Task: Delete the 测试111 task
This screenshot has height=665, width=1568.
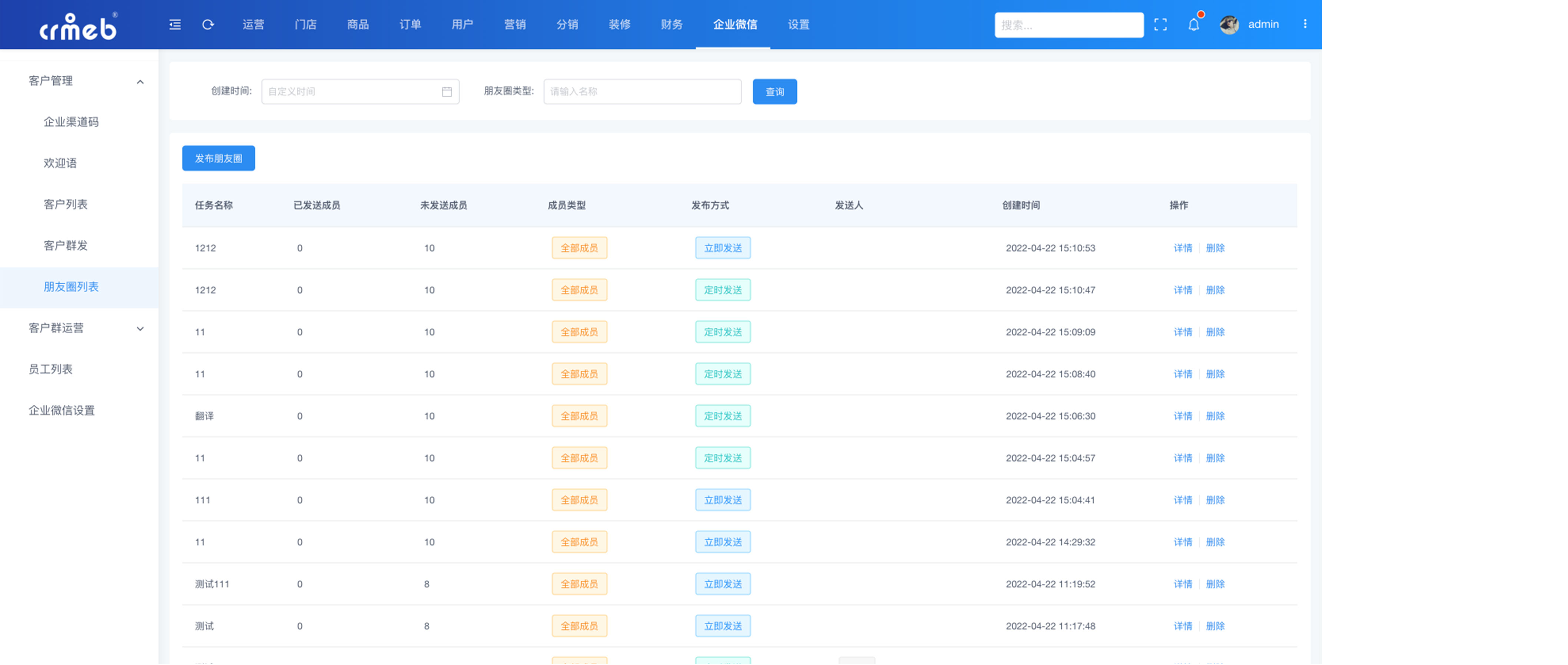Action: pyautogui.click(x=1215, y=584)
